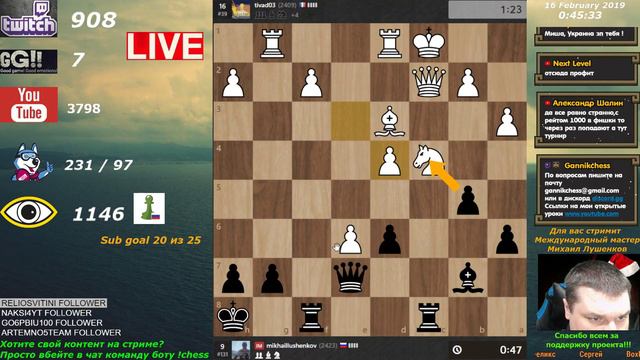Click the clock icon beside 0:47
This screenshot has width=640, height=360.
click(457, 350)
